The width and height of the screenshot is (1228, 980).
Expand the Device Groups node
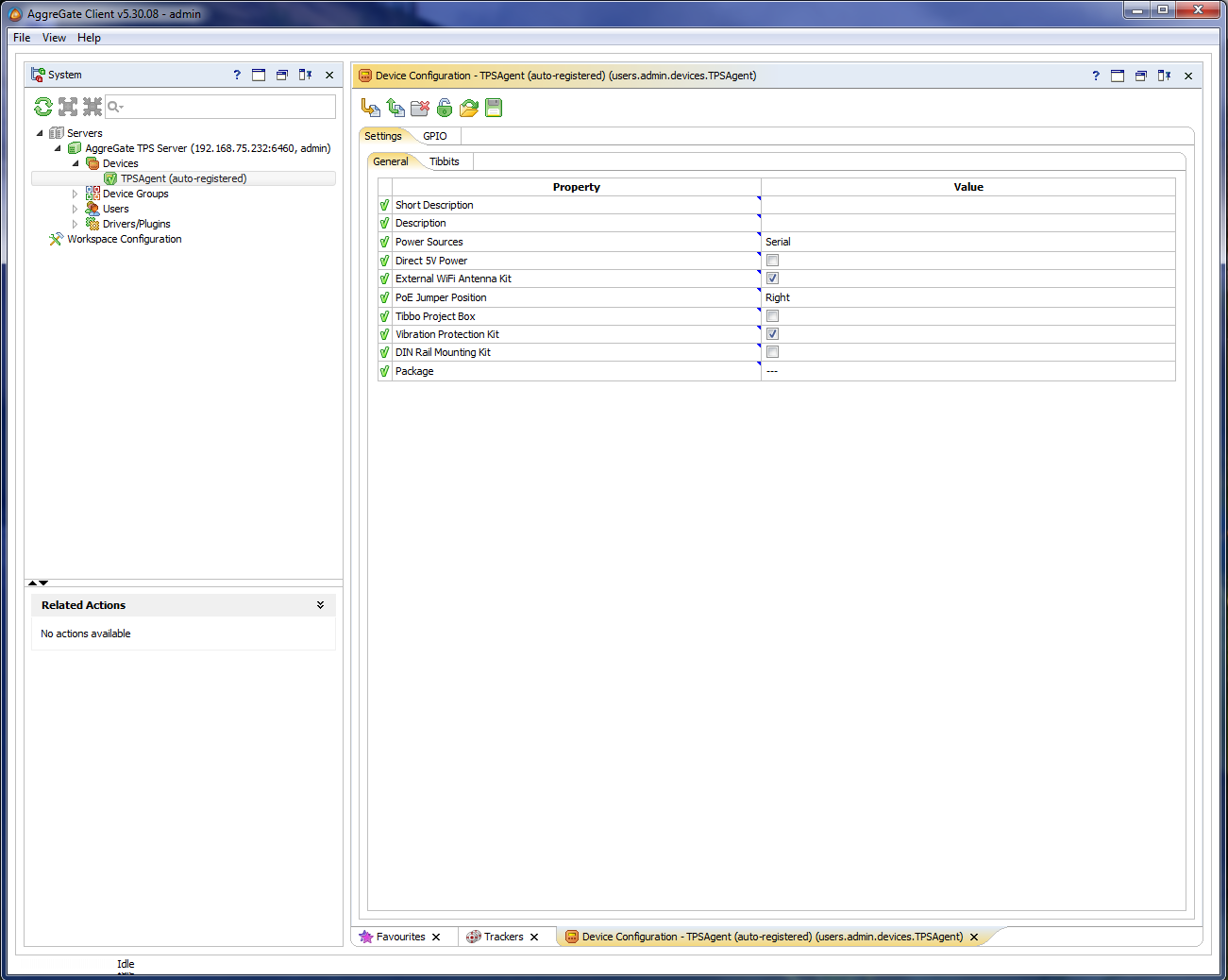76,194
